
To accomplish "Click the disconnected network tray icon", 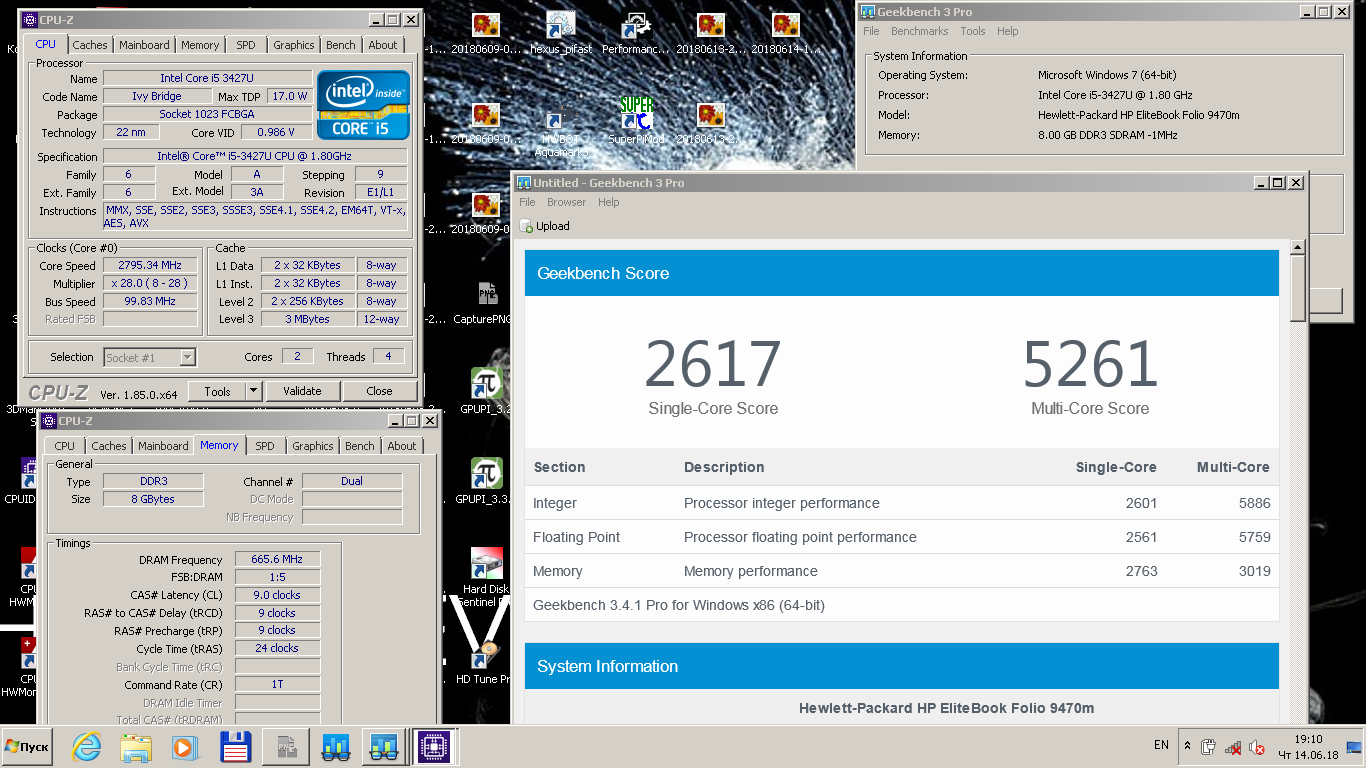I will coord(1233,746).
